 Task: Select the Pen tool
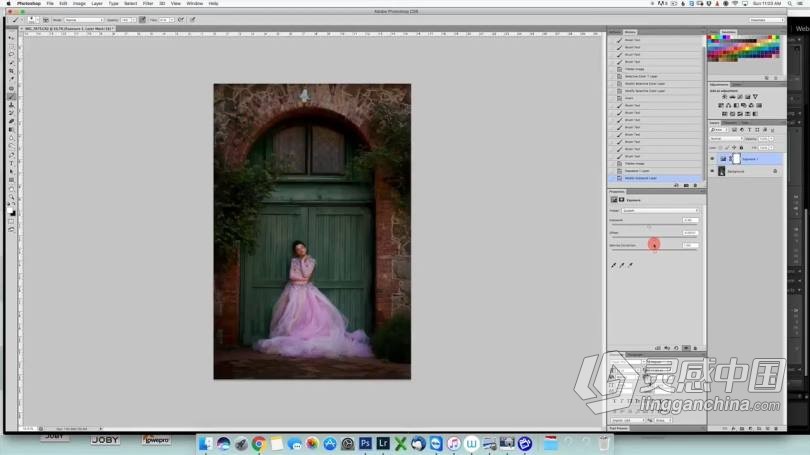tap(11, 155)
